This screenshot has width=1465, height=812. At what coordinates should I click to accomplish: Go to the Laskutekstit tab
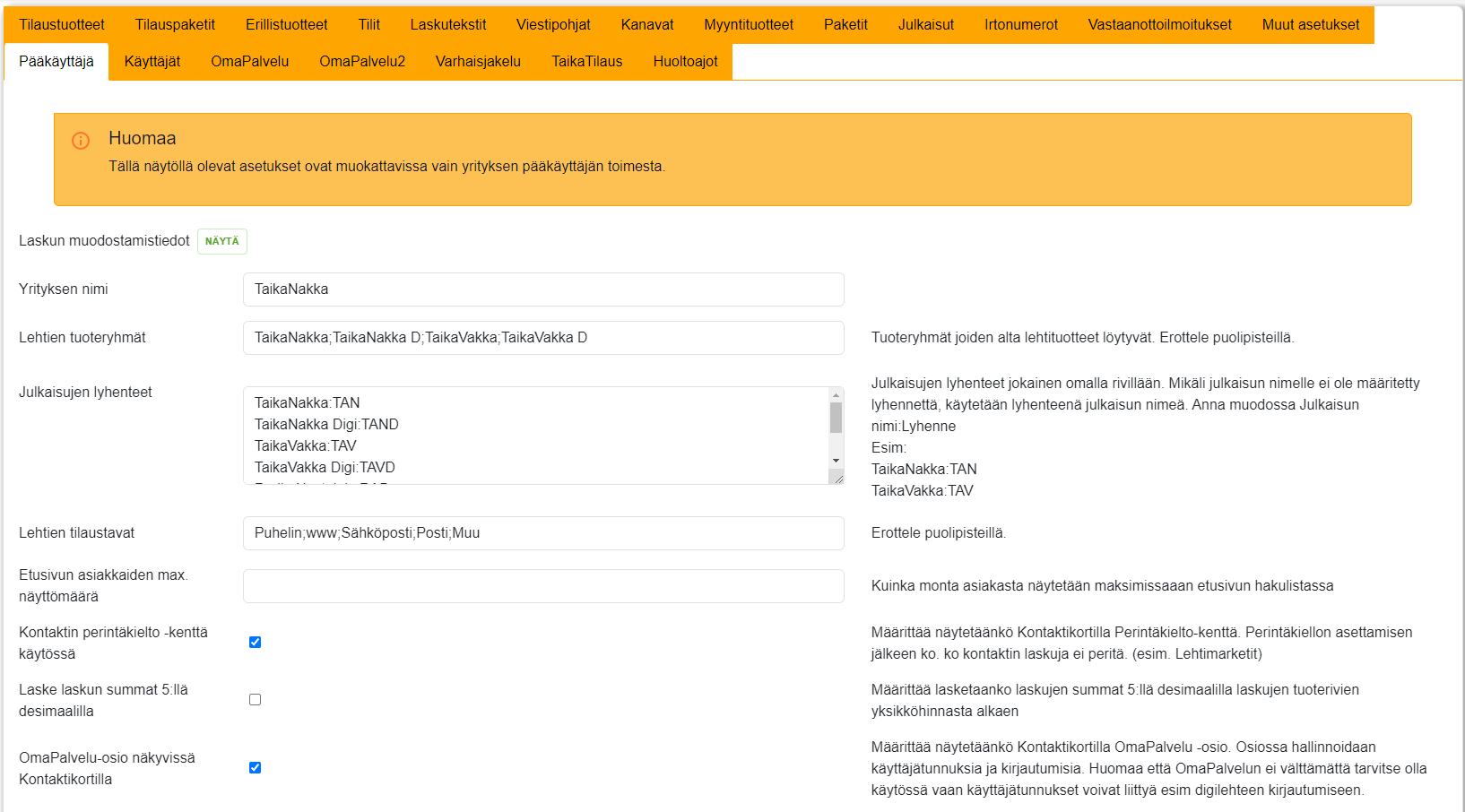(448, 25)
